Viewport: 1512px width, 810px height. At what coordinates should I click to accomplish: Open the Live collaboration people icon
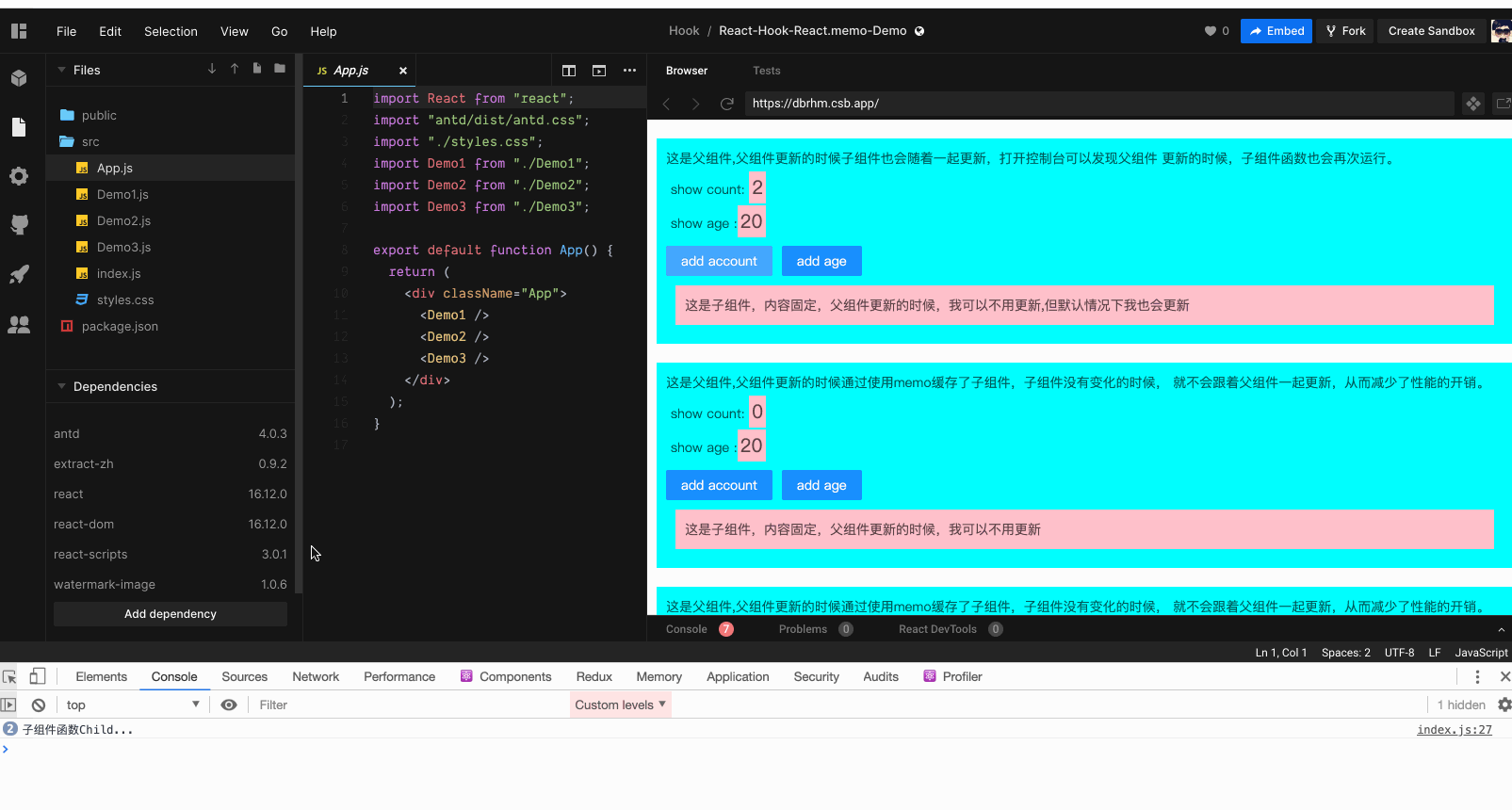(19, 324)
